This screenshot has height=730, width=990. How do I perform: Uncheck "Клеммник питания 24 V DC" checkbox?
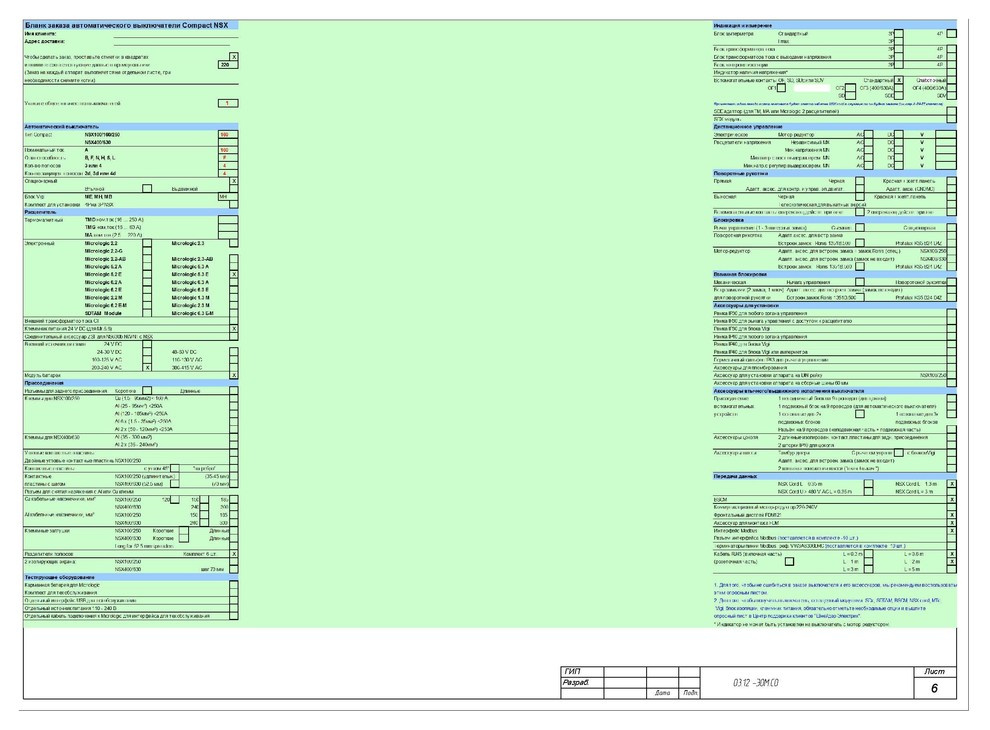(x=234, y=329)
